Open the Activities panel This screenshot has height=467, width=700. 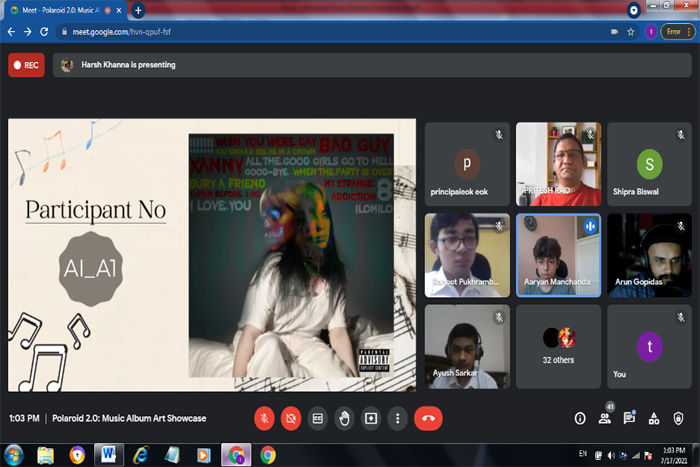[654, 418]
